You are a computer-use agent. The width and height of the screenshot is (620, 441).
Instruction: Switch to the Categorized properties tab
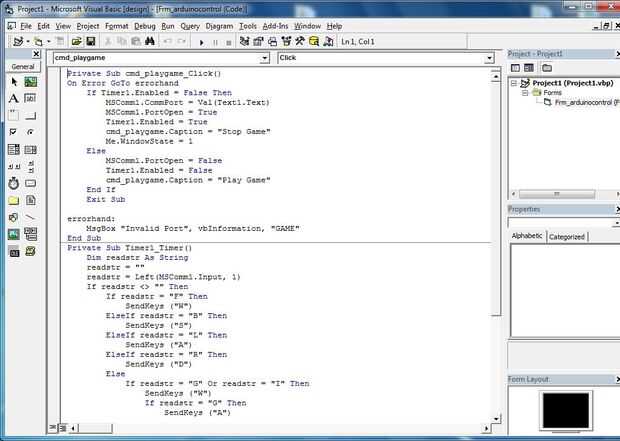567,237
